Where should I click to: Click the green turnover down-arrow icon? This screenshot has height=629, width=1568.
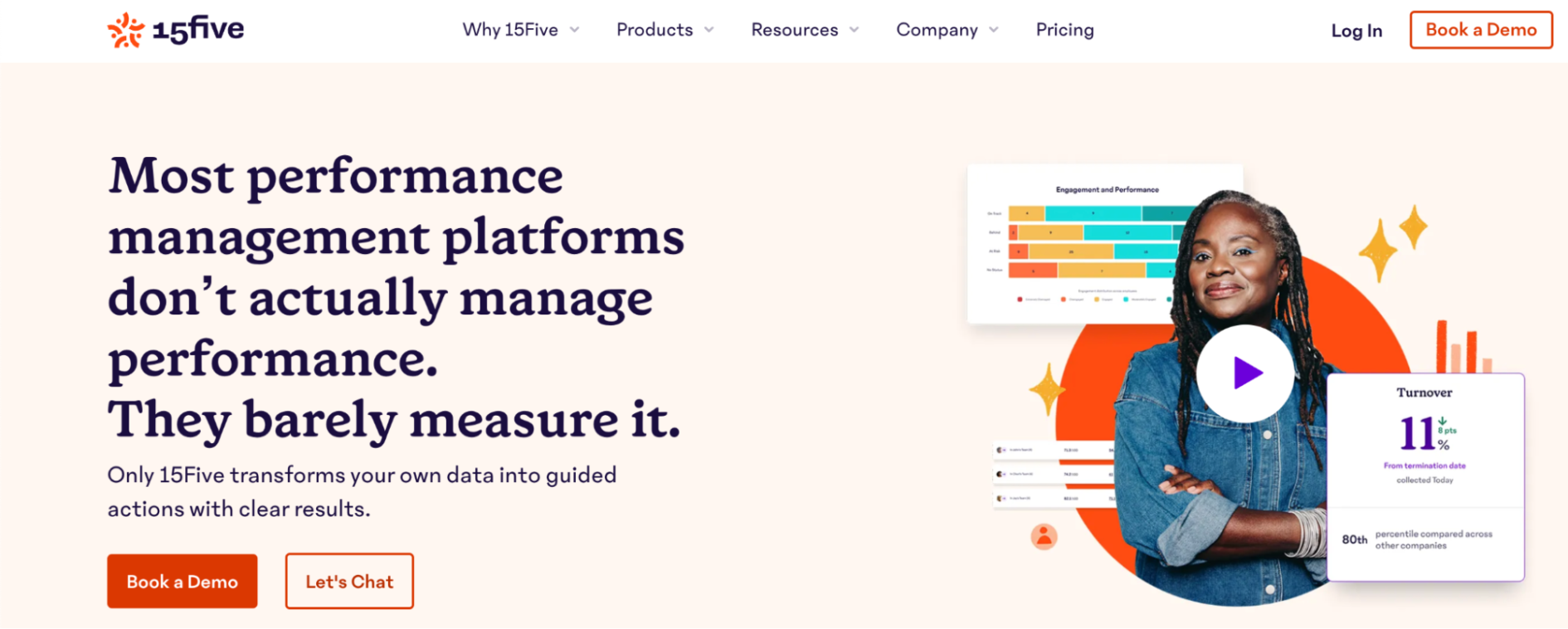coord(1443,421)
